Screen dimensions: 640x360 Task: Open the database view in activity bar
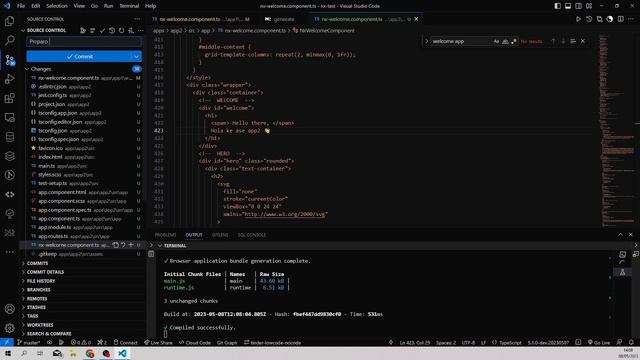pos(9,137)
